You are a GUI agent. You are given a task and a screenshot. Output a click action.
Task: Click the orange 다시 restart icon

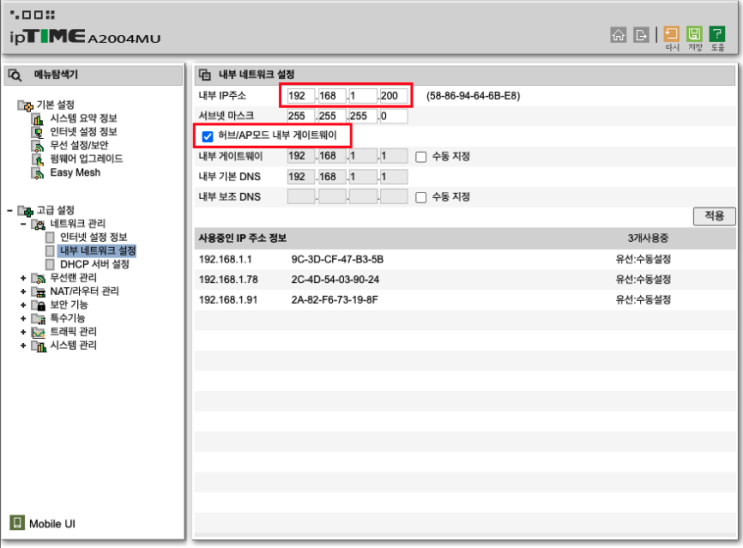coord(671,34)
